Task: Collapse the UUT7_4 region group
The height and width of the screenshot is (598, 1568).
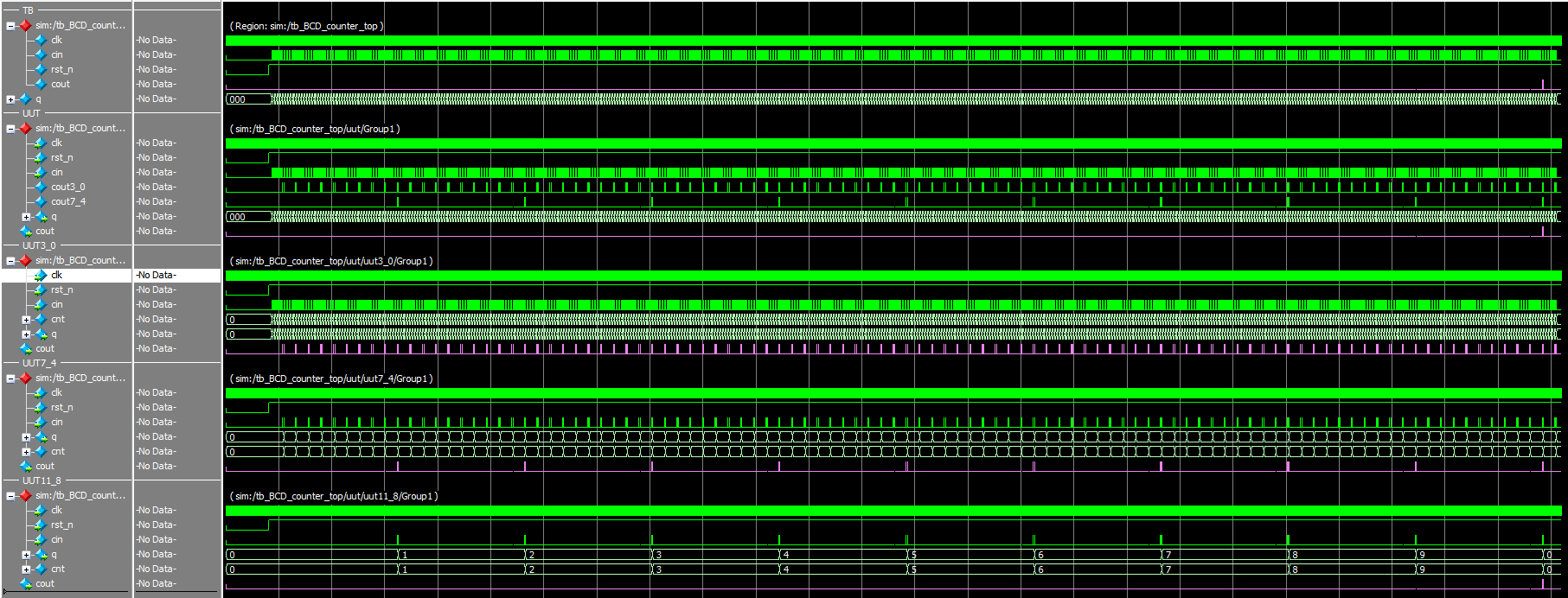Action: [10, 379]
